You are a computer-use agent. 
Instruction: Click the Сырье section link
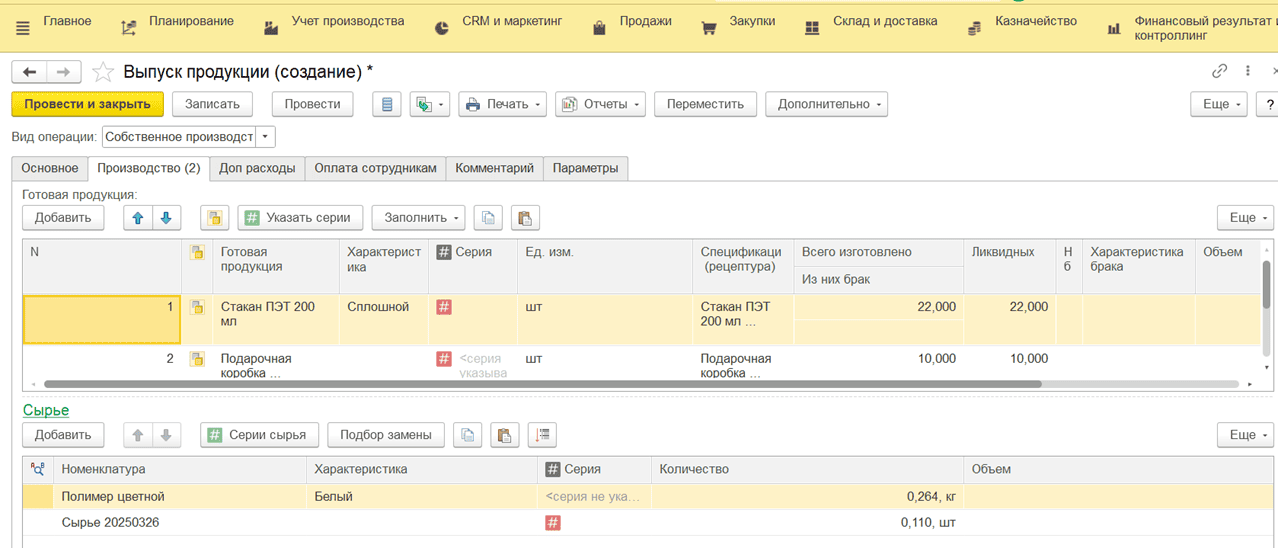pyautogui.click(x=46, y=410)
